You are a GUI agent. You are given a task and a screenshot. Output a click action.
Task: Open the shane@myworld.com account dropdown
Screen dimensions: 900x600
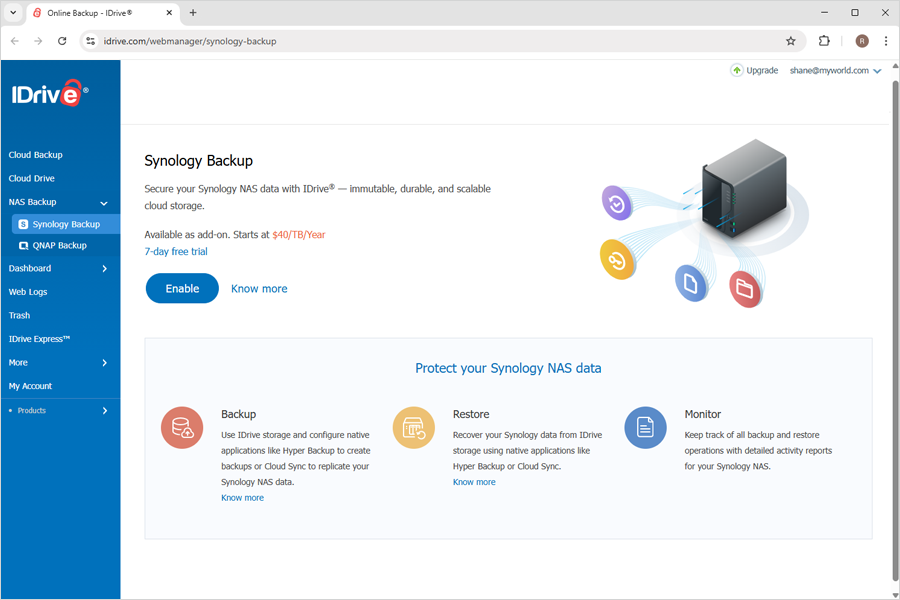[x=835, y=71]
